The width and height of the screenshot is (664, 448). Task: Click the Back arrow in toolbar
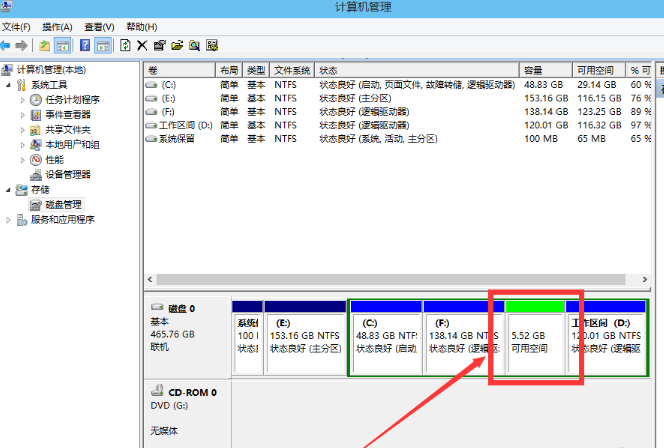tap(6, 45)
